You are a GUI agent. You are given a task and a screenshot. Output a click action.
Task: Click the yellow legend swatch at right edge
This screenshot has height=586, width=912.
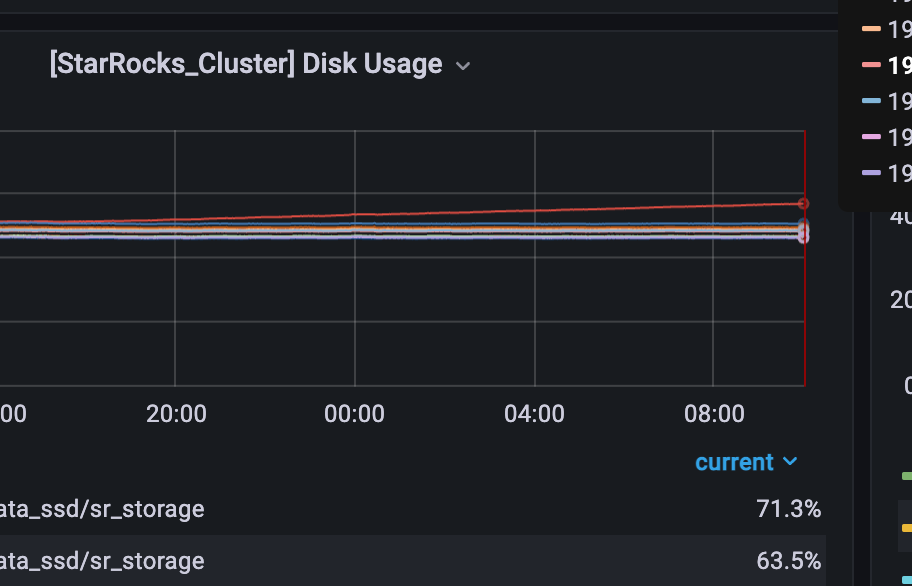click(906, 528)
